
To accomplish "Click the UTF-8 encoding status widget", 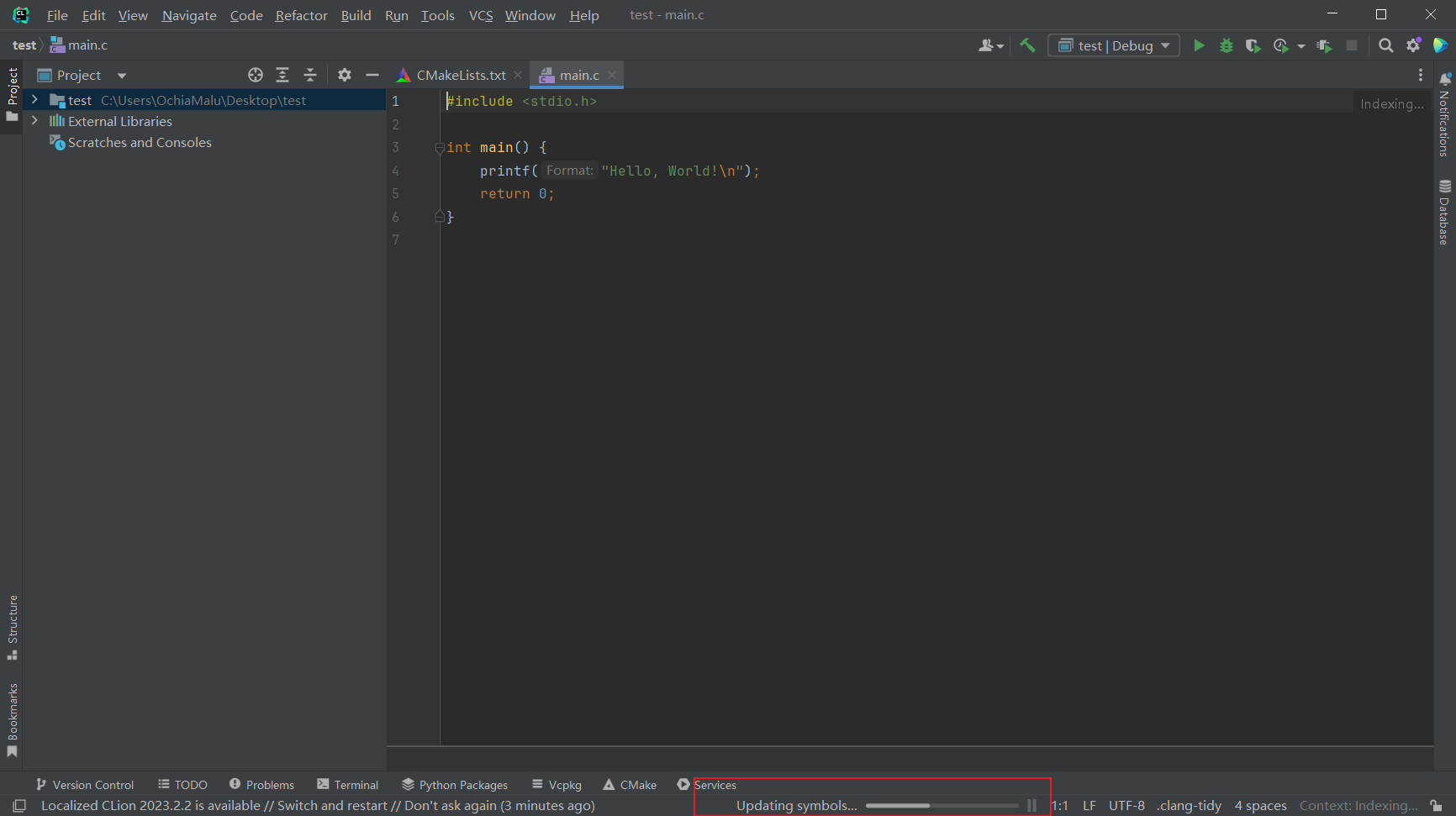I will (x=1126, y=805).
